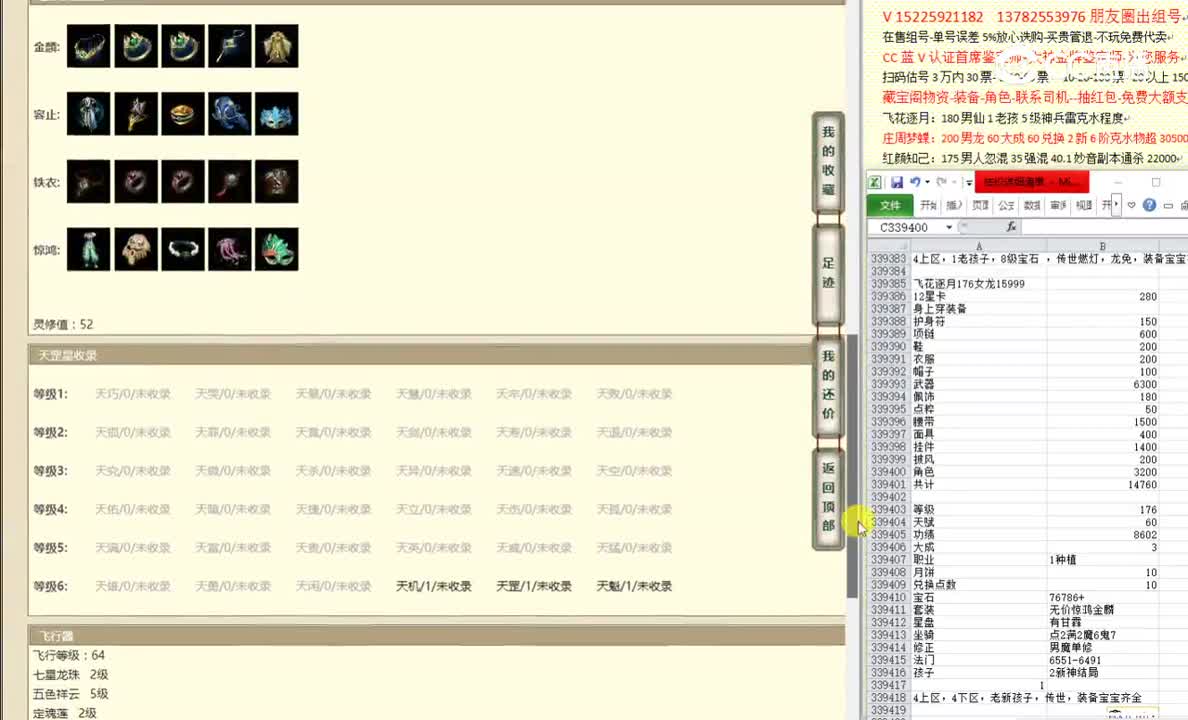Image resolution: width=1188 pixels, height=720 pixels.
Task: Open the 文件 tab in Excel
Action: point(891,205)
